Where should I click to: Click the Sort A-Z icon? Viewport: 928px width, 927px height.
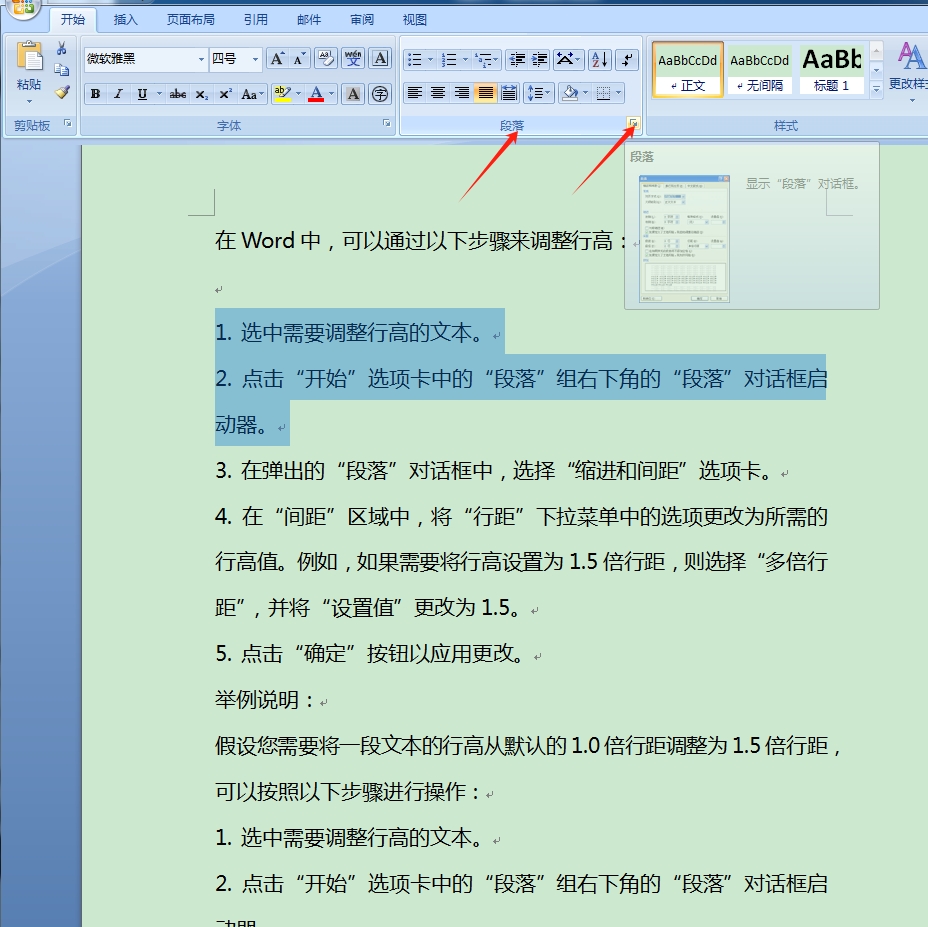point(600,59)
